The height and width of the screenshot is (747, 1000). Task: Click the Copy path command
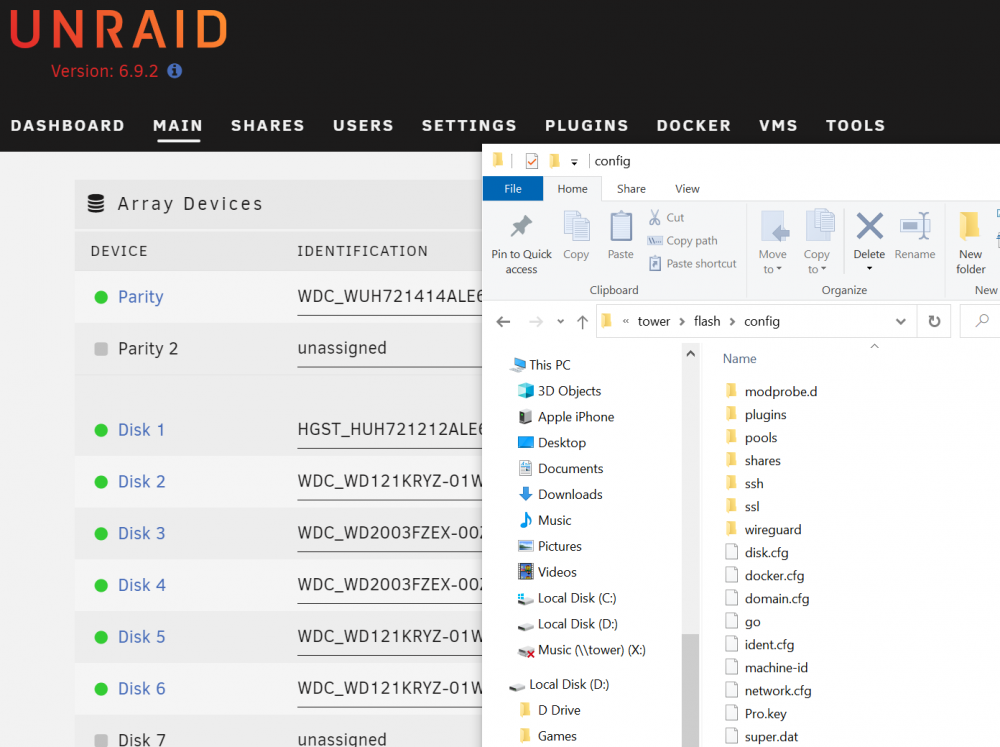point(682,240)
